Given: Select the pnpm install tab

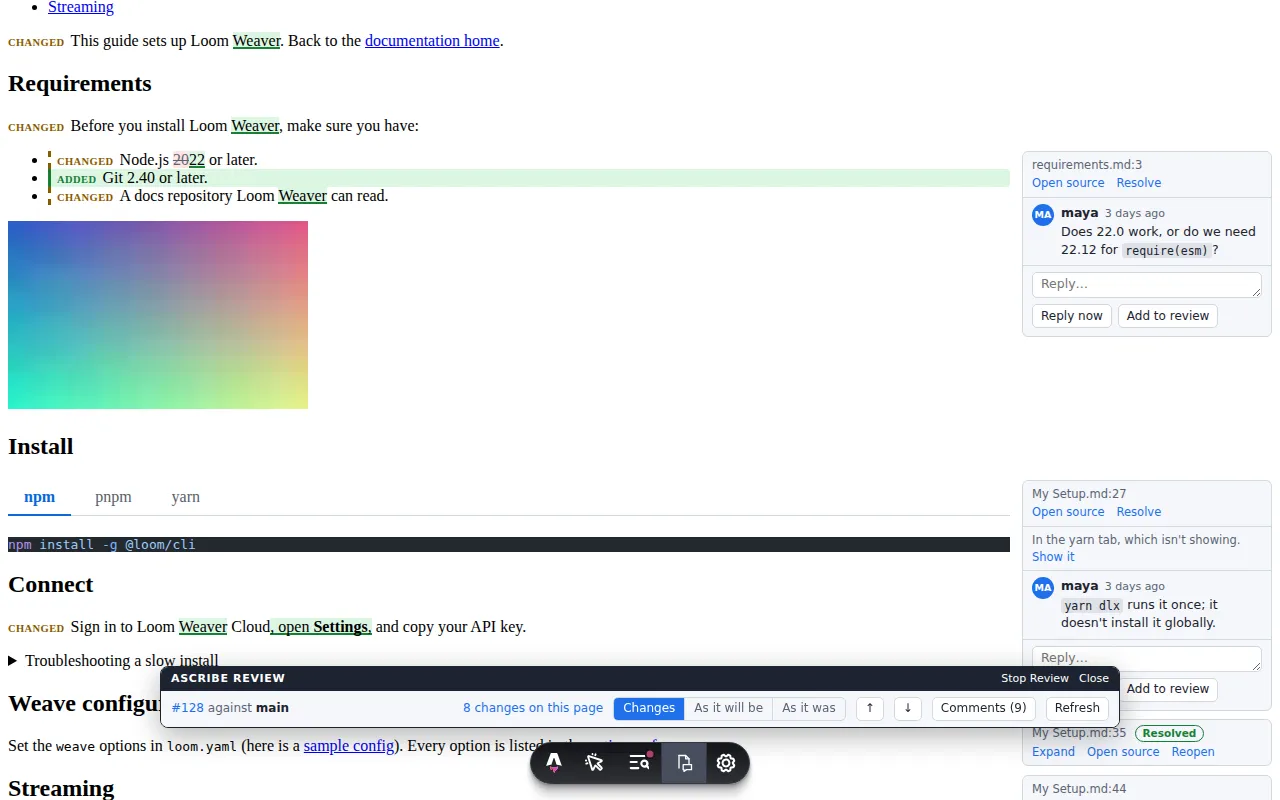Looking at the screenshot, I should [113, 497].
